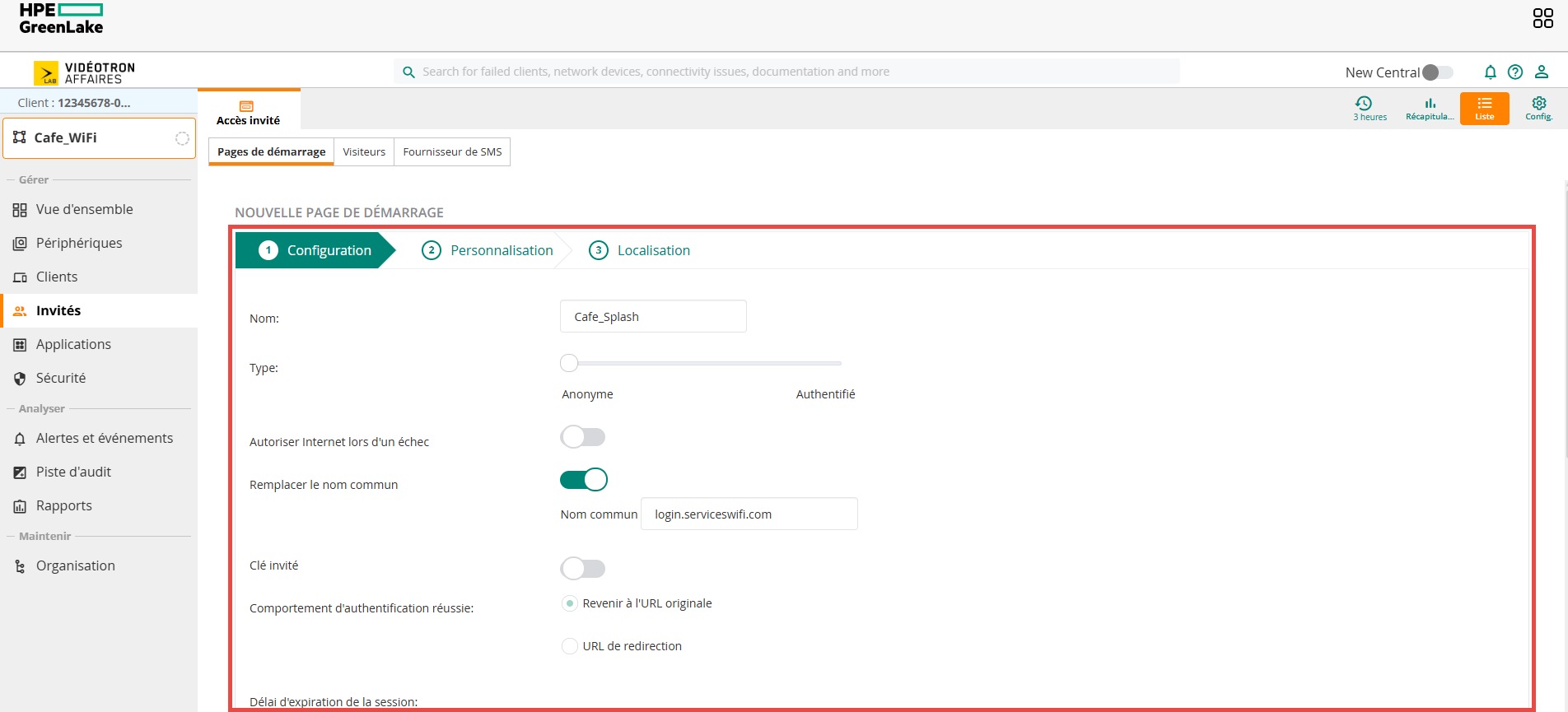1568x712 pixels.
Task: Click the Type slider handle at Anonyme
Action: [569, 363]
